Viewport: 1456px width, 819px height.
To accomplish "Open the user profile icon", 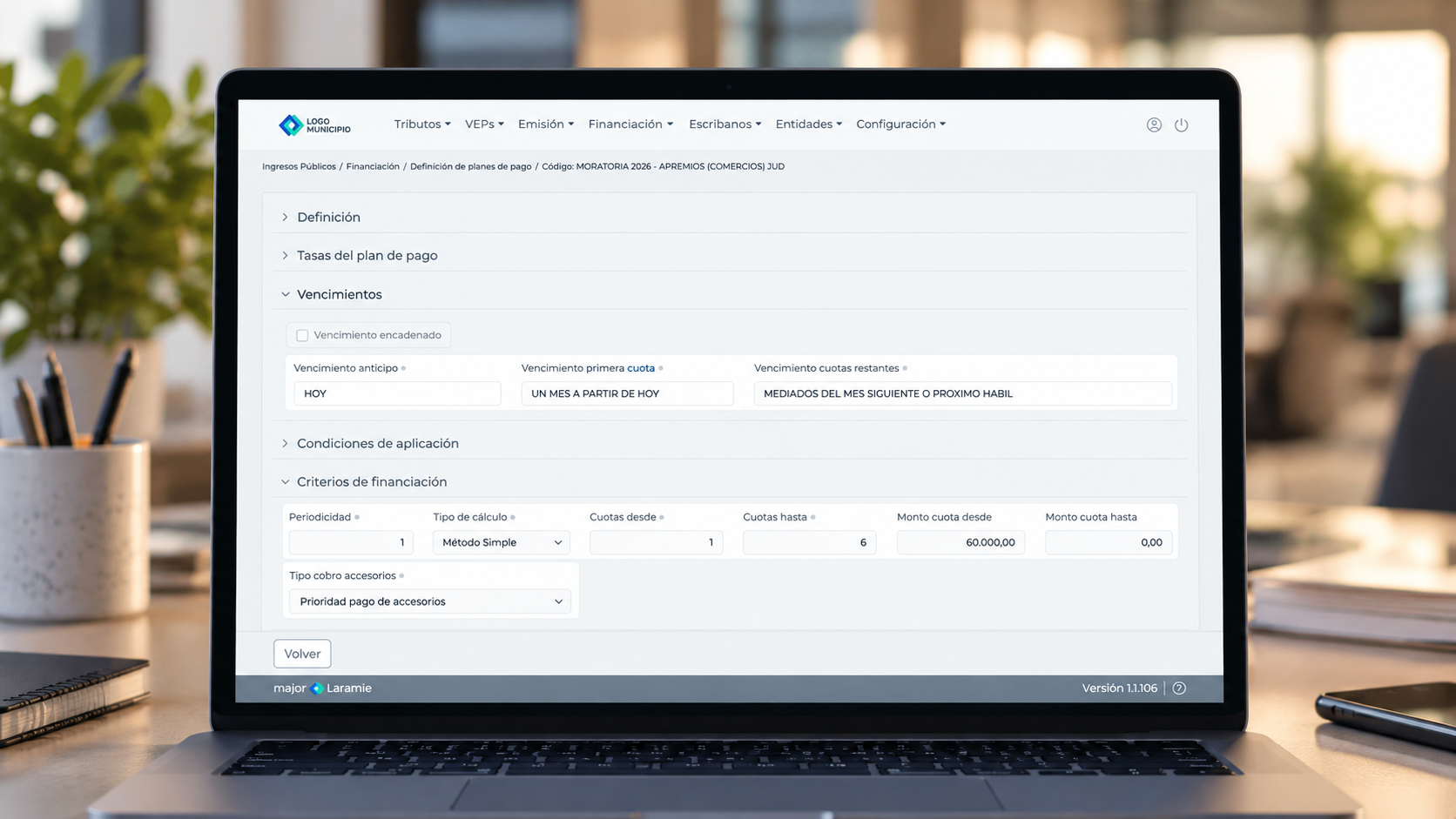I will pyautogui.click(x=1154, y=125).
